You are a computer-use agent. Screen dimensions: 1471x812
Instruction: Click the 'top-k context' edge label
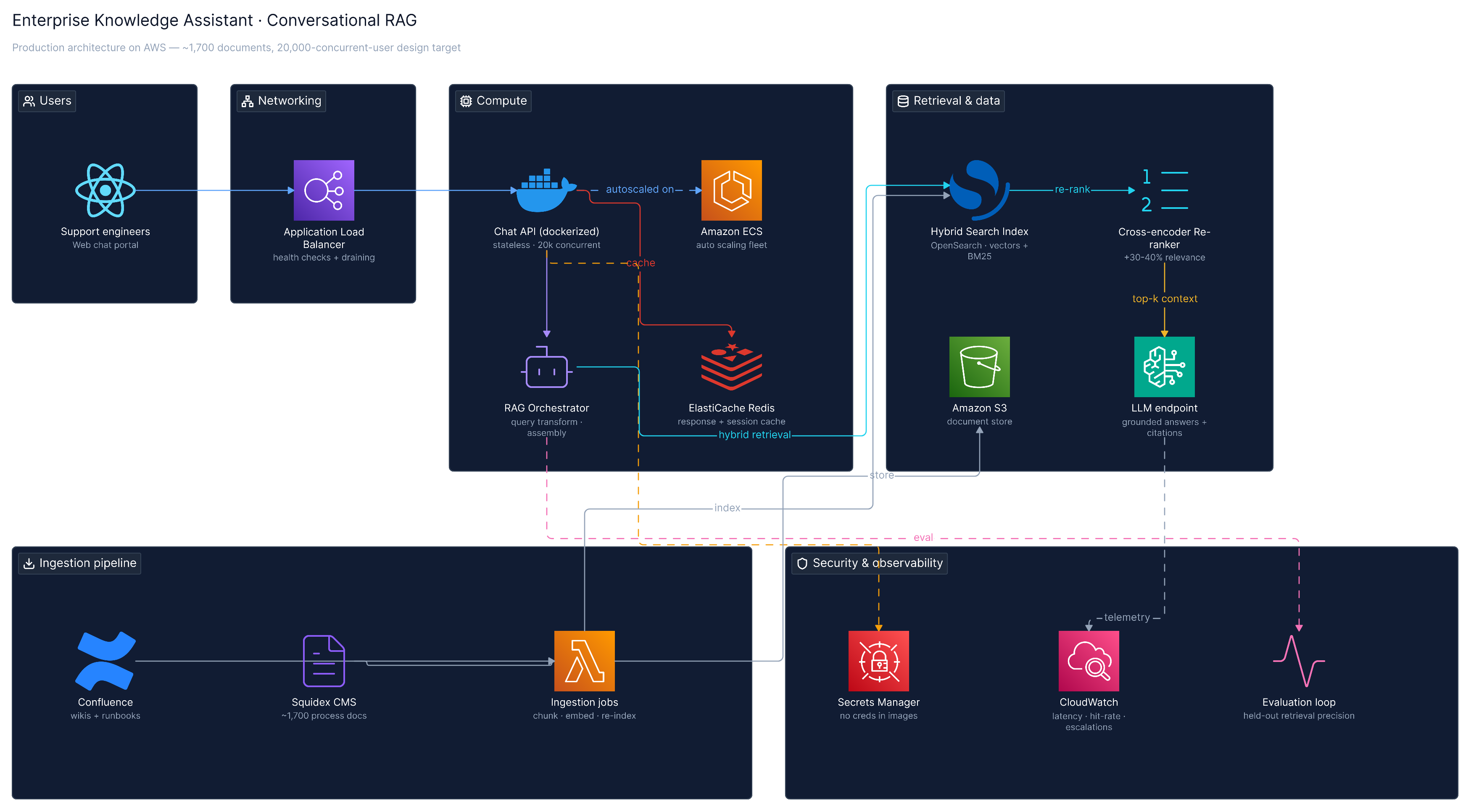tap(1164, 299)
